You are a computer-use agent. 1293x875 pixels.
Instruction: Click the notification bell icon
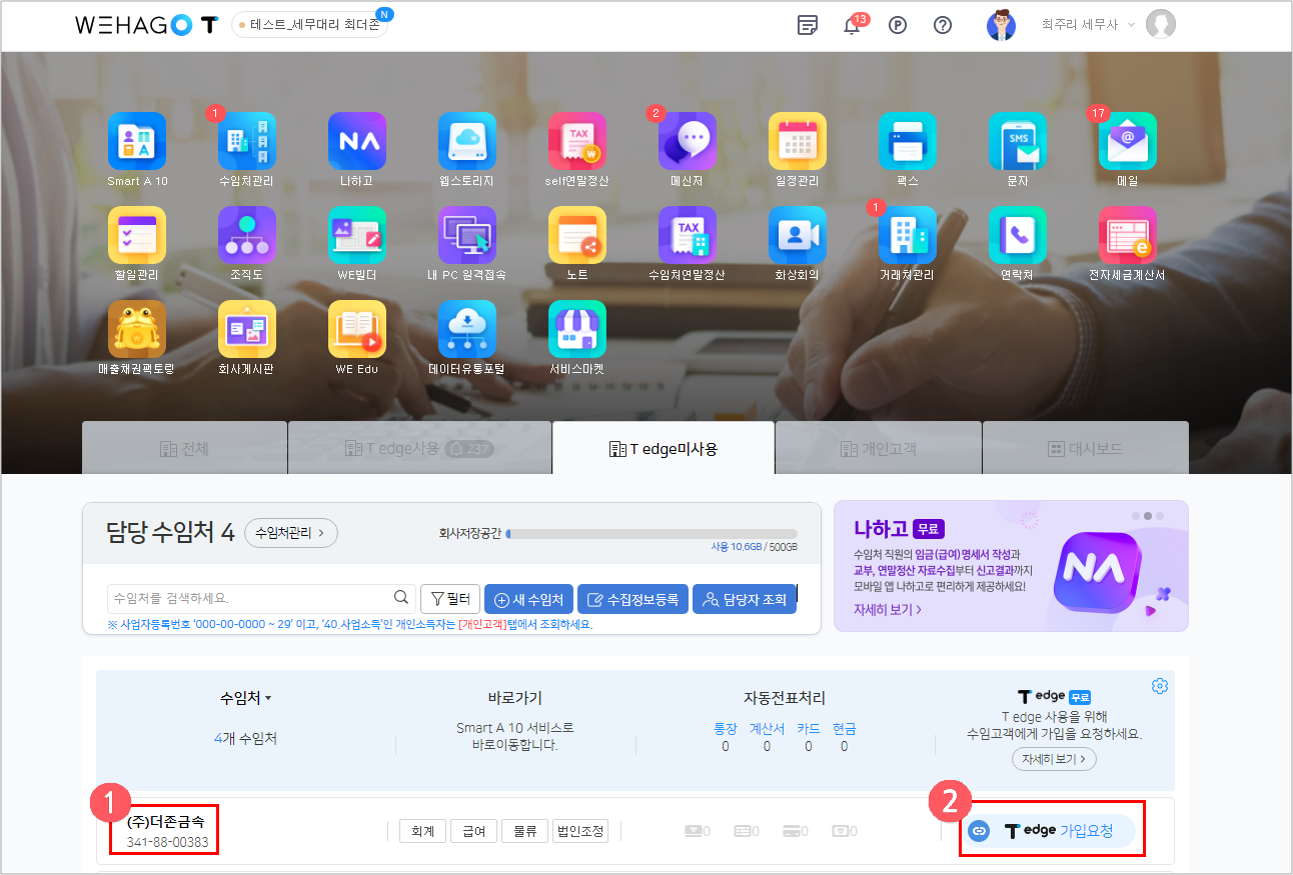click(851, 26)
